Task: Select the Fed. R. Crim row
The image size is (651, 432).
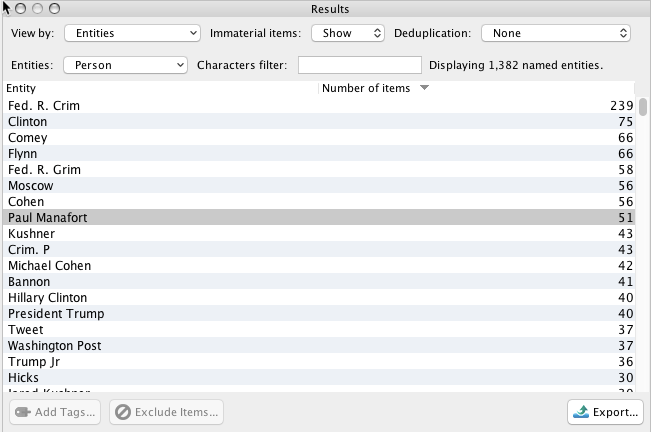Action: [319, 105]
